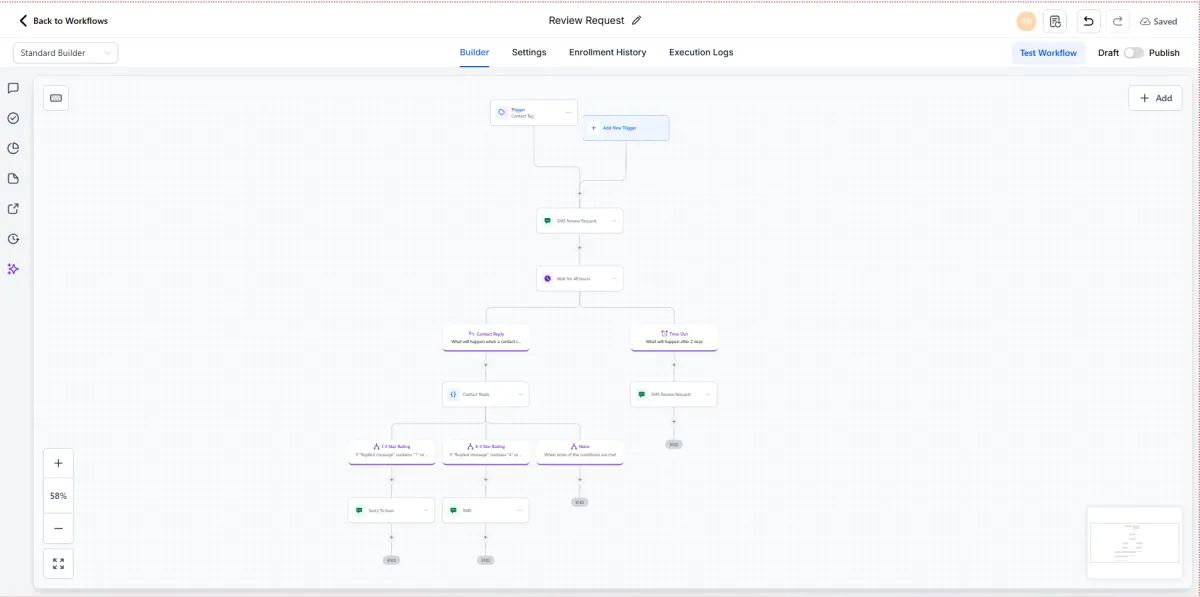Image resolution: width=1200 pixels, height=597 pixels.
Task: Open the Enrollment History tab
Action: pyautogui.click(x=608, y=52)
